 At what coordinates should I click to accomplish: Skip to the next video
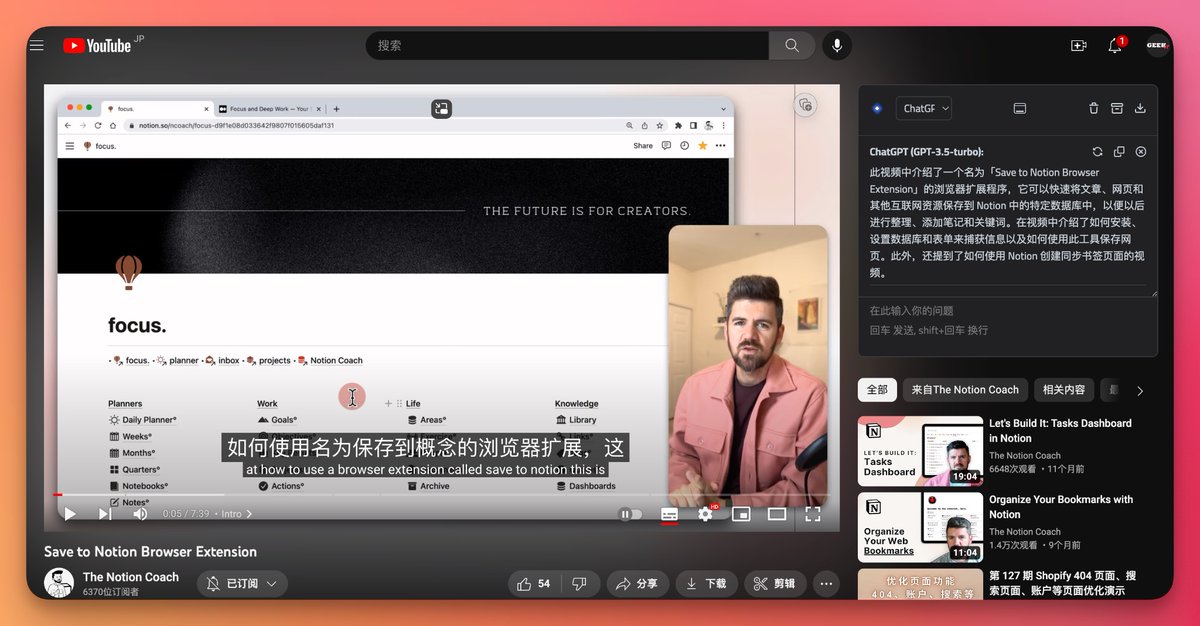pyautogui.click(x=105, y=514)
